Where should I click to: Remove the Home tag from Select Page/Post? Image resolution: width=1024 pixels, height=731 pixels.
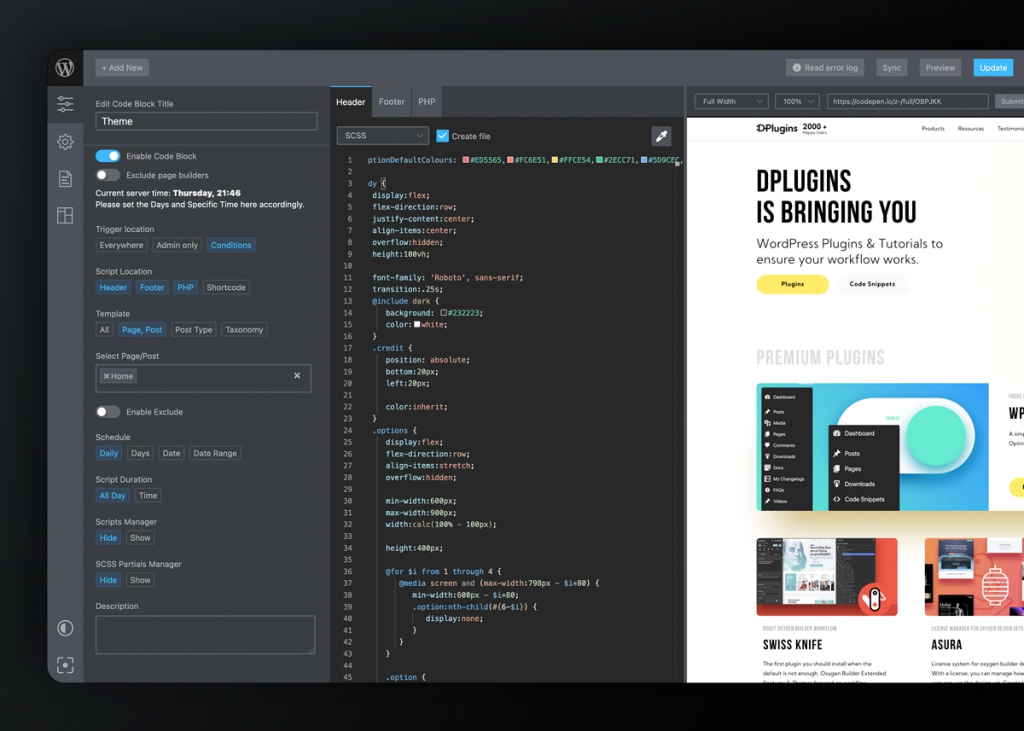(x=107, y=376)
